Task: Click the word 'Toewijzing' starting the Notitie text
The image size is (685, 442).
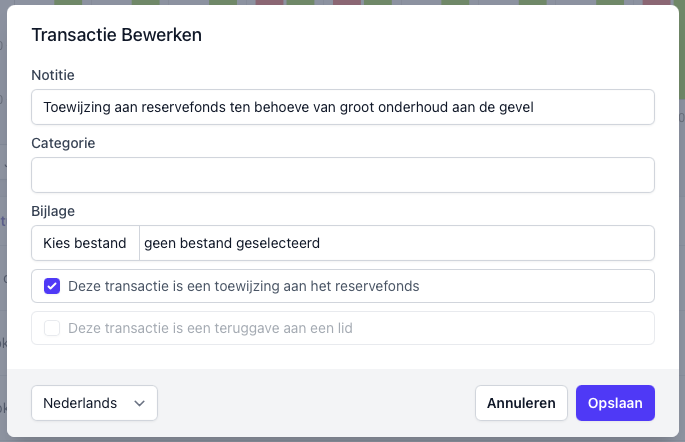Action: (77, 107)
